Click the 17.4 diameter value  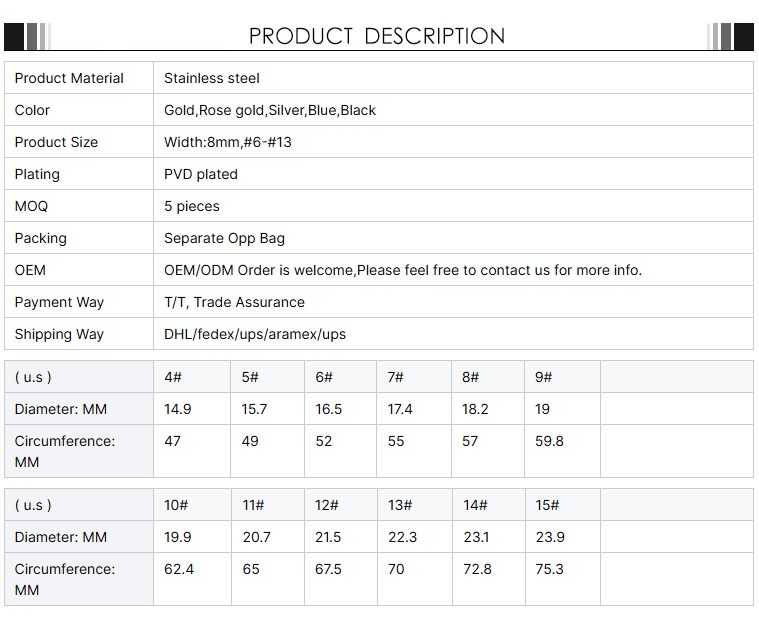tap(400, 409)
